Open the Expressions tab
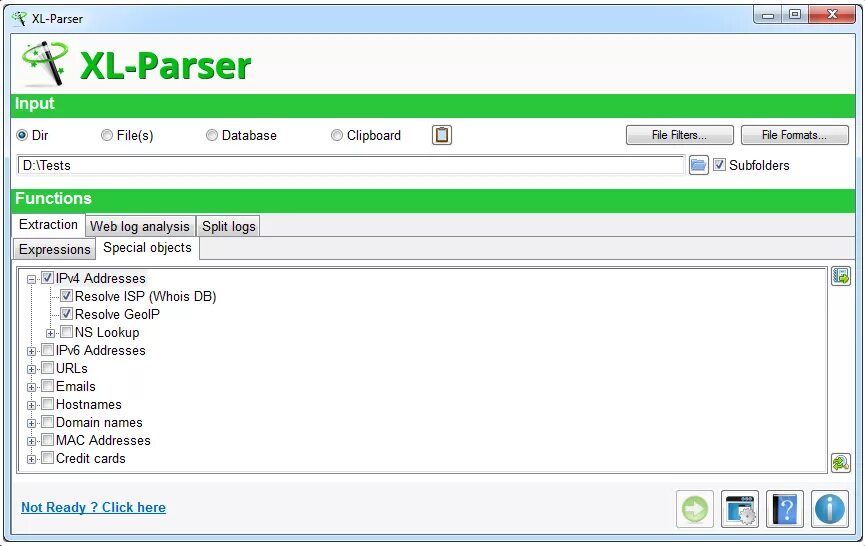The image size is (865, 546). 55,249
